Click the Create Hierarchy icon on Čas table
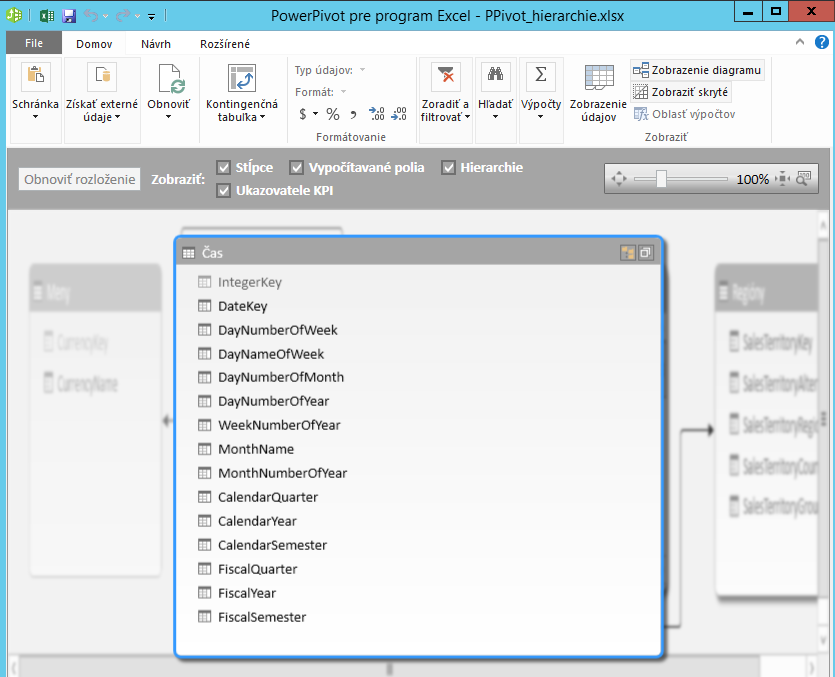 [628, 252]
